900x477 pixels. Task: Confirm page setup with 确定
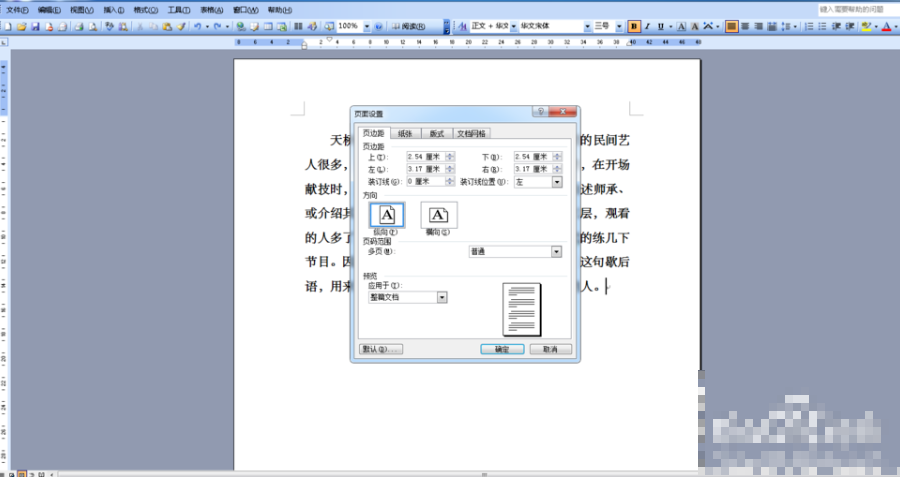[502, 349]
